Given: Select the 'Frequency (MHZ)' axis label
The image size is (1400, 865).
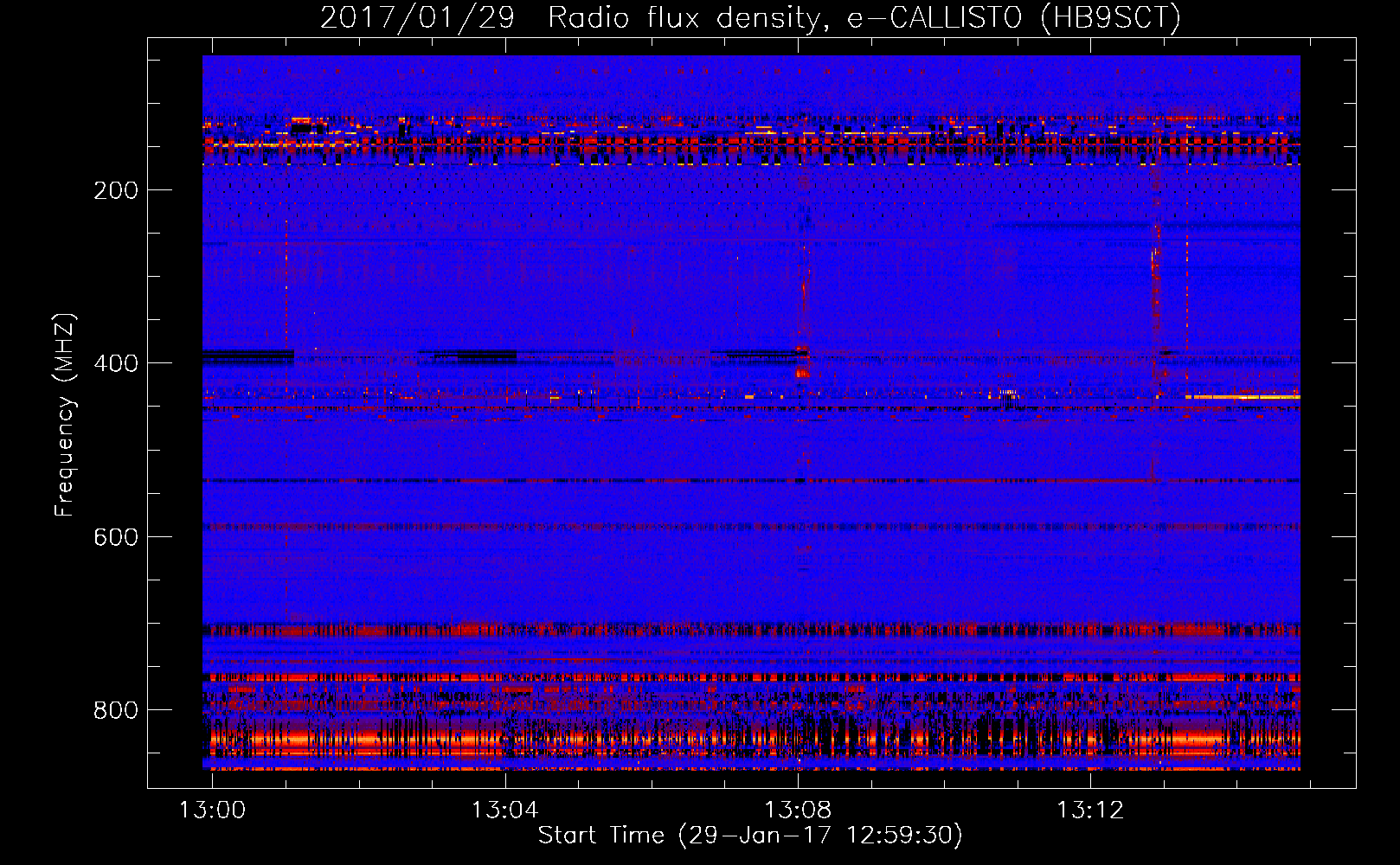Looking at the screenshot, I should (64, 415).
